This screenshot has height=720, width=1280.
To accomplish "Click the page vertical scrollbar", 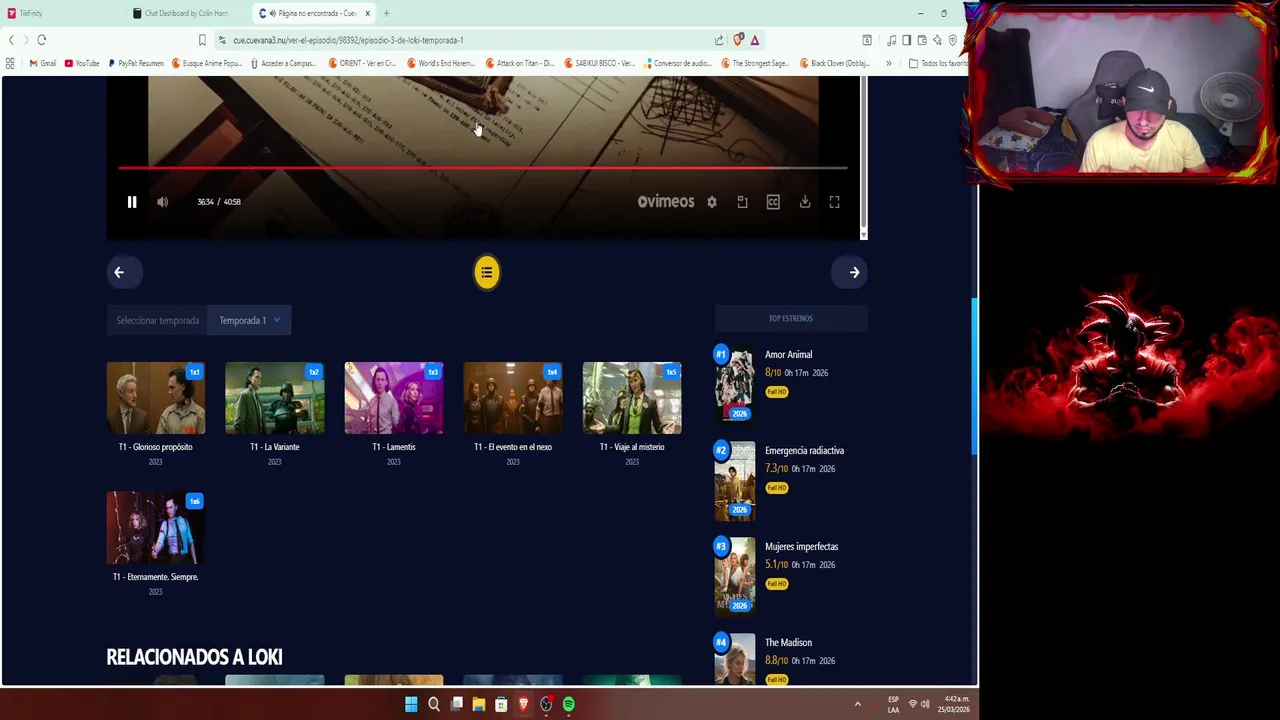I will (x=974, y=376).
